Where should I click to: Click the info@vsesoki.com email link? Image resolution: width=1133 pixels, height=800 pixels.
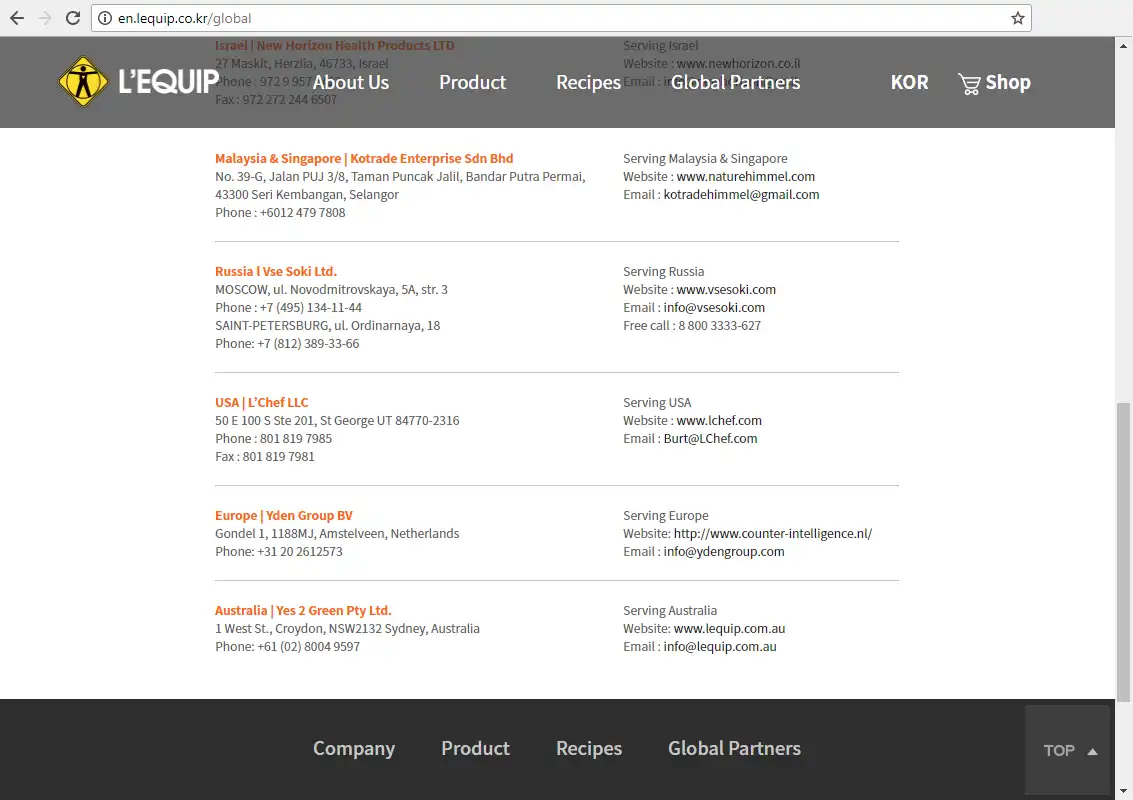point(714,307)
